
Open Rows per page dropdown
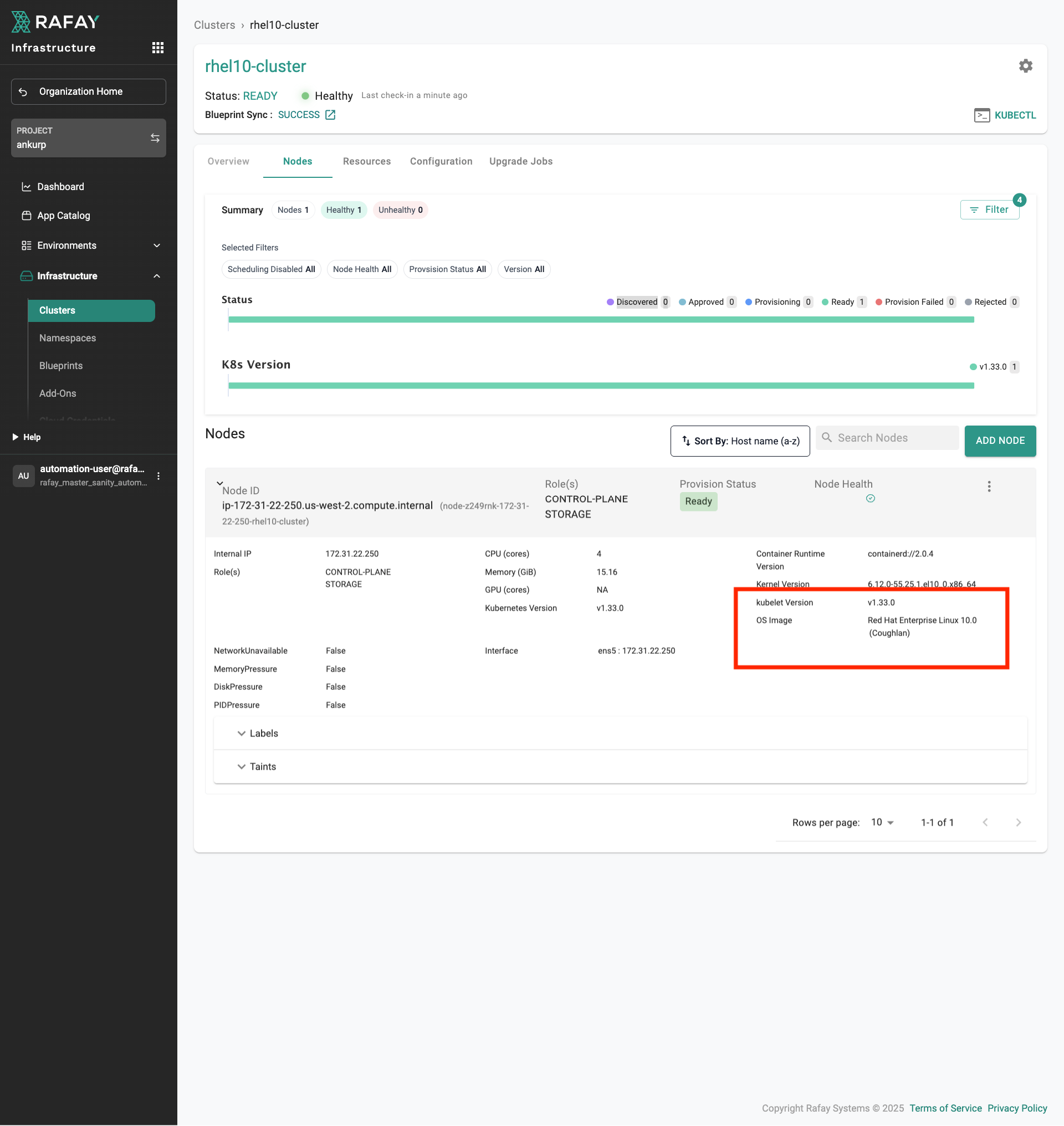tap(882, 822)
